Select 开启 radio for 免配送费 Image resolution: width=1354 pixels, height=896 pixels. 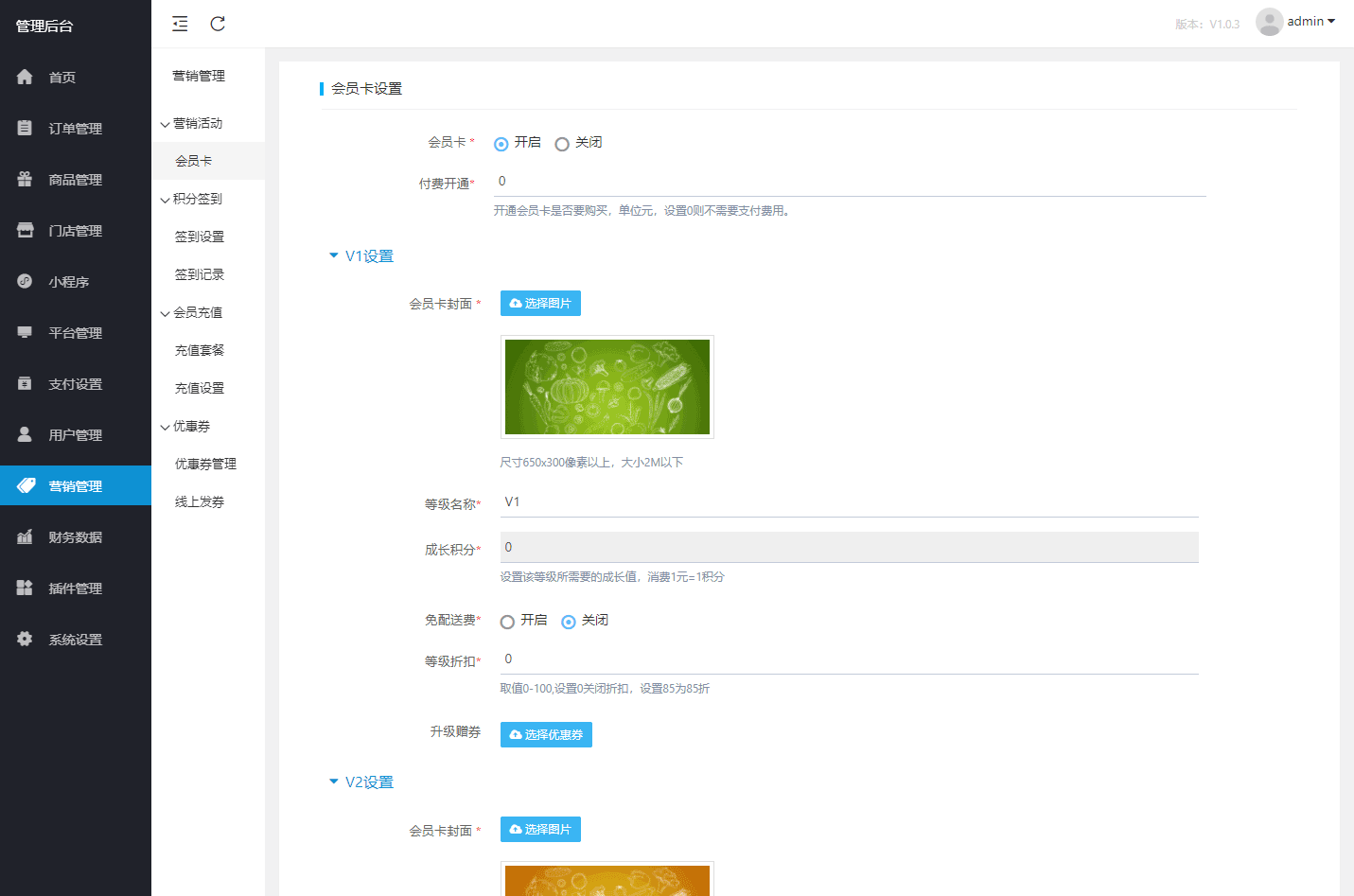[507, 622]
